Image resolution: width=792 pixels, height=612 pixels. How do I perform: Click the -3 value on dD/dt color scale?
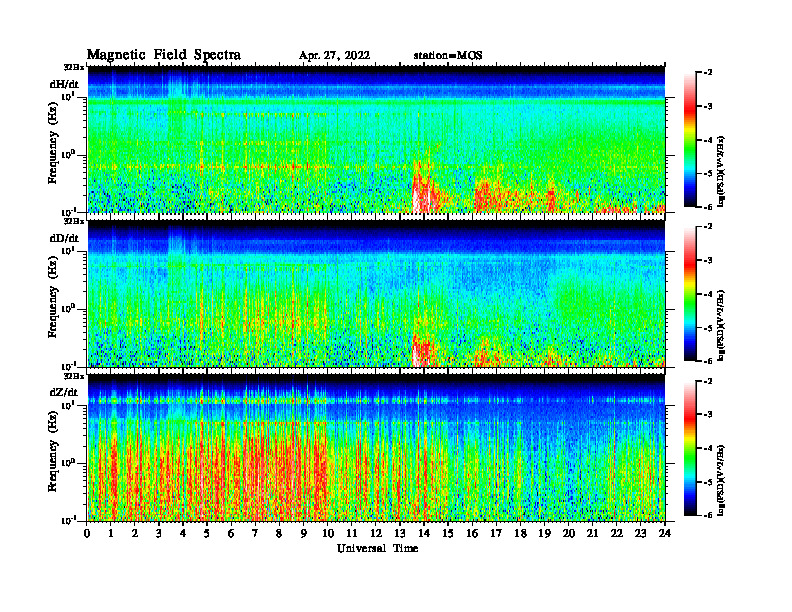708,261
